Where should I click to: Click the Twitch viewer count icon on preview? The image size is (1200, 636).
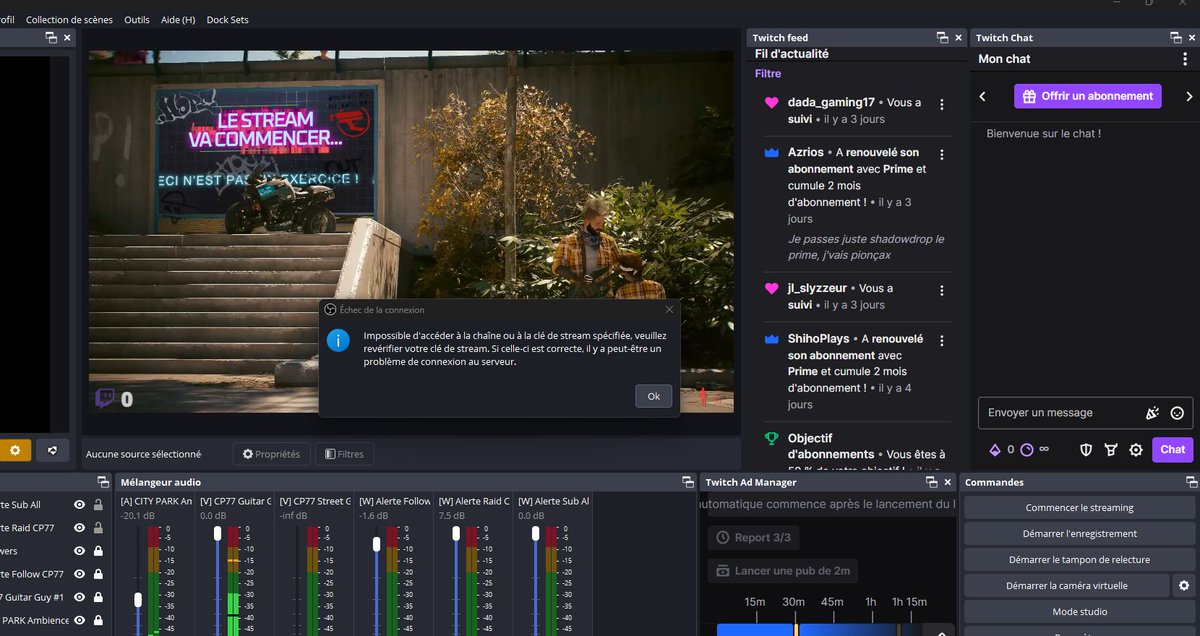tap(105, 399)
